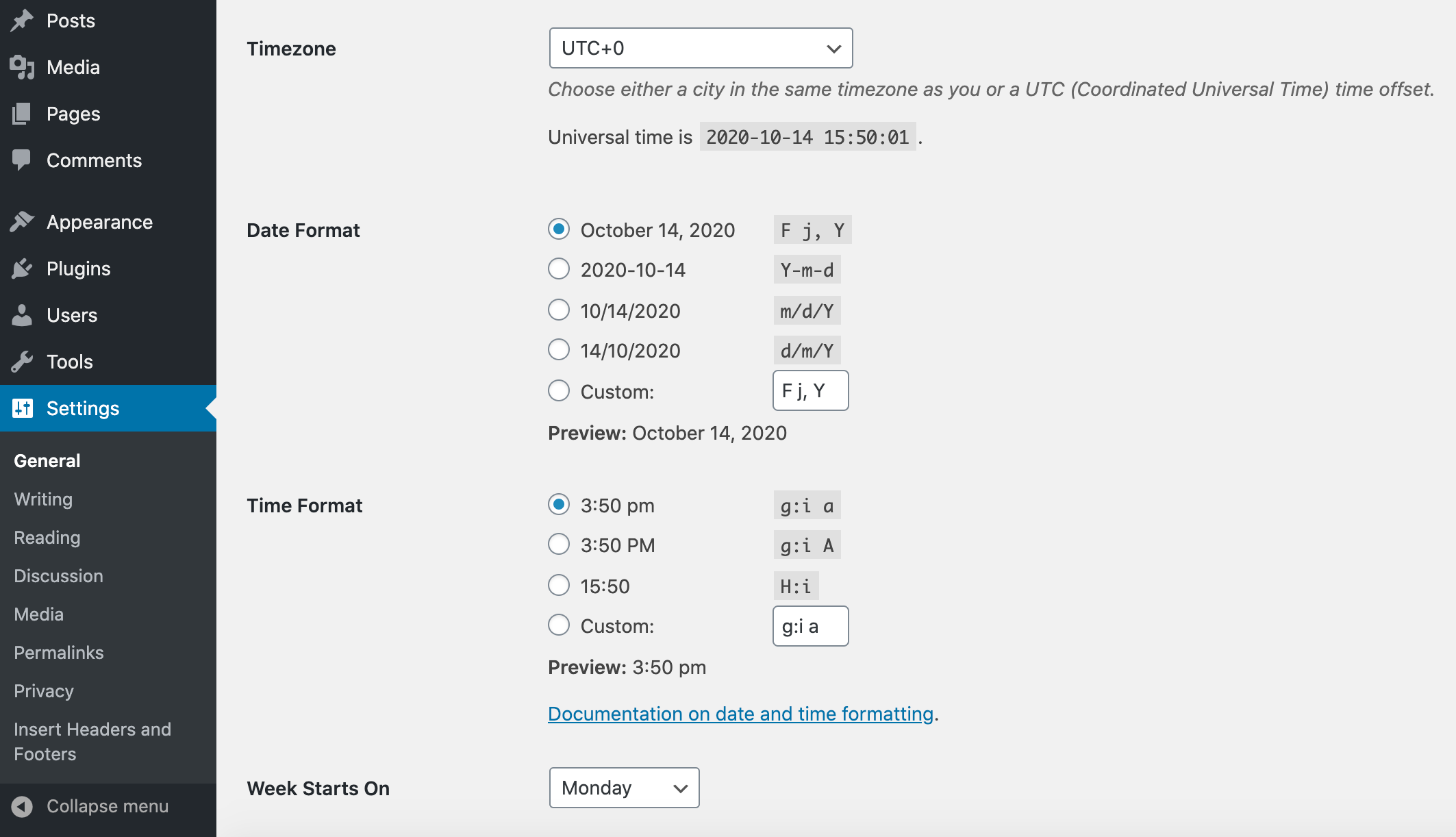Image resolution: width=1456 pixels, height=837 pixels.
Task: Enable the Custom date format option
Action: 558,390
